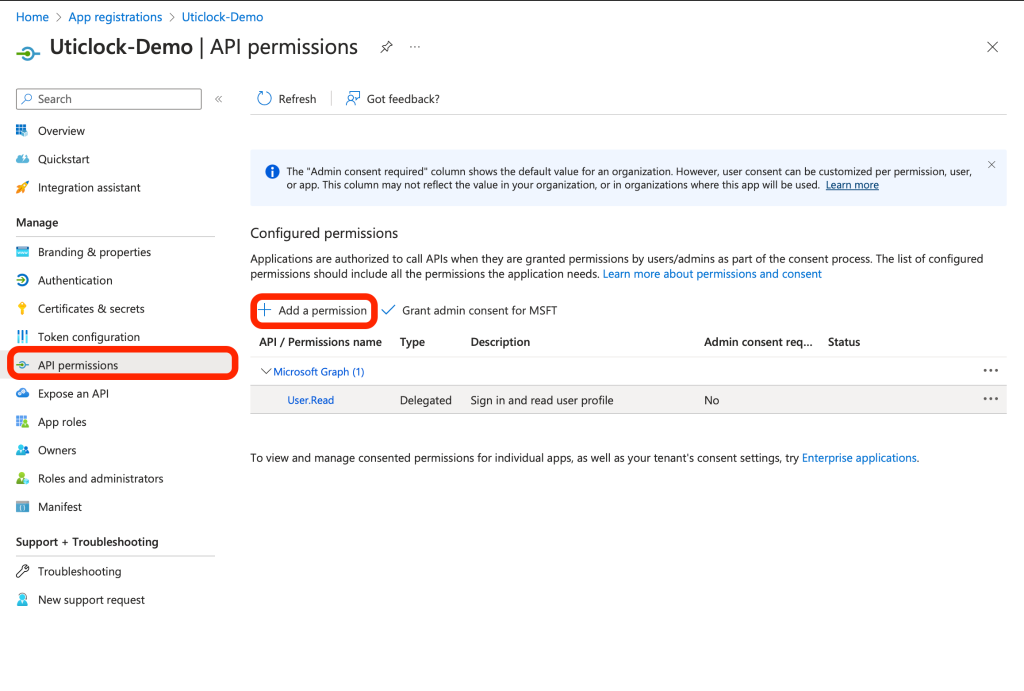Focus the sidebar Search field
Viewport: 1024px width, 691px height.
pyautogui.click(x=109, y=99)
